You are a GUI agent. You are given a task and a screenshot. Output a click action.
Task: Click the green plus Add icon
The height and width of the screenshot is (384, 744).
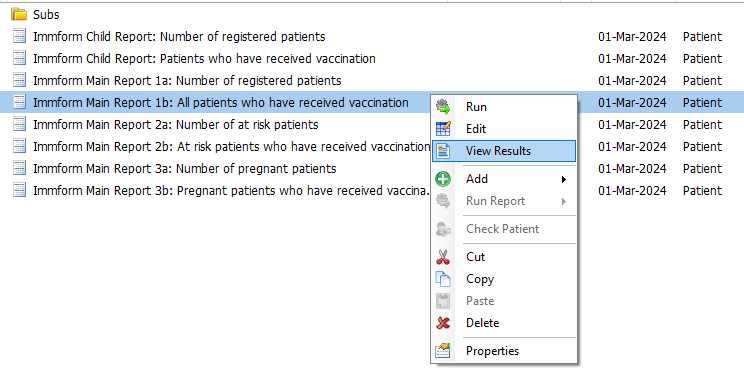pos(443,179)
